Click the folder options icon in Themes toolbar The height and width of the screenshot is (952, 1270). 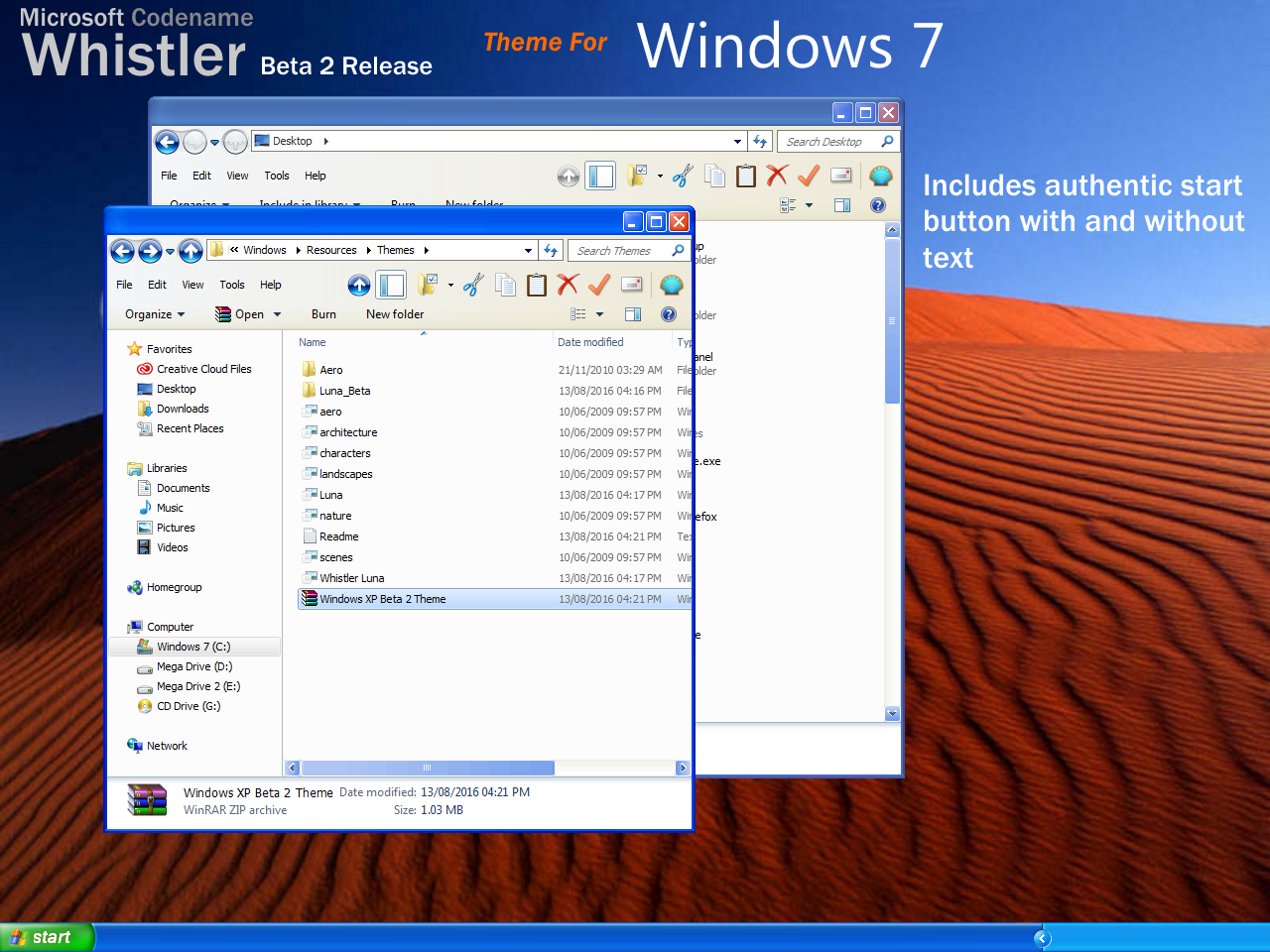(x=428, y=285)
